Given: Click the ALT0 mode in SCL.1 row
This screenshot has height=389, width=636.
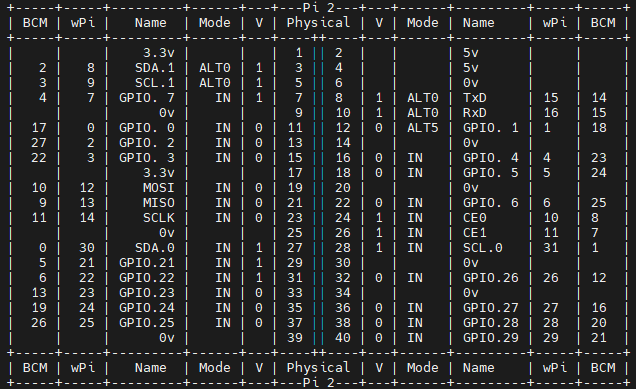Looking at the screenshot, I should click(x=215, y=83).
